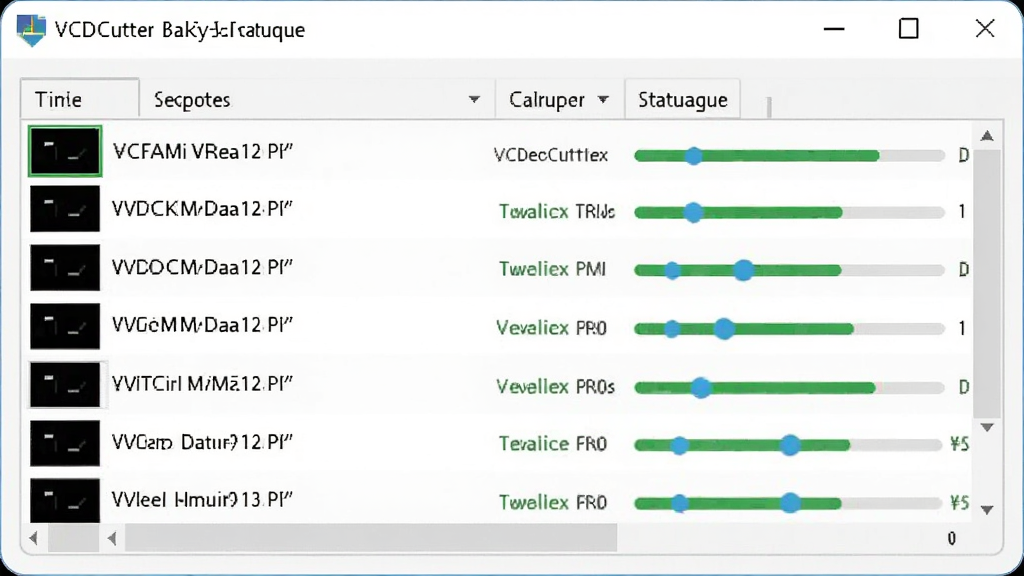The height and width of the screenshot is (576, 1024).
Task: Click the VCDCutter app icon in title bar
Action: click(x=31, y=29)
